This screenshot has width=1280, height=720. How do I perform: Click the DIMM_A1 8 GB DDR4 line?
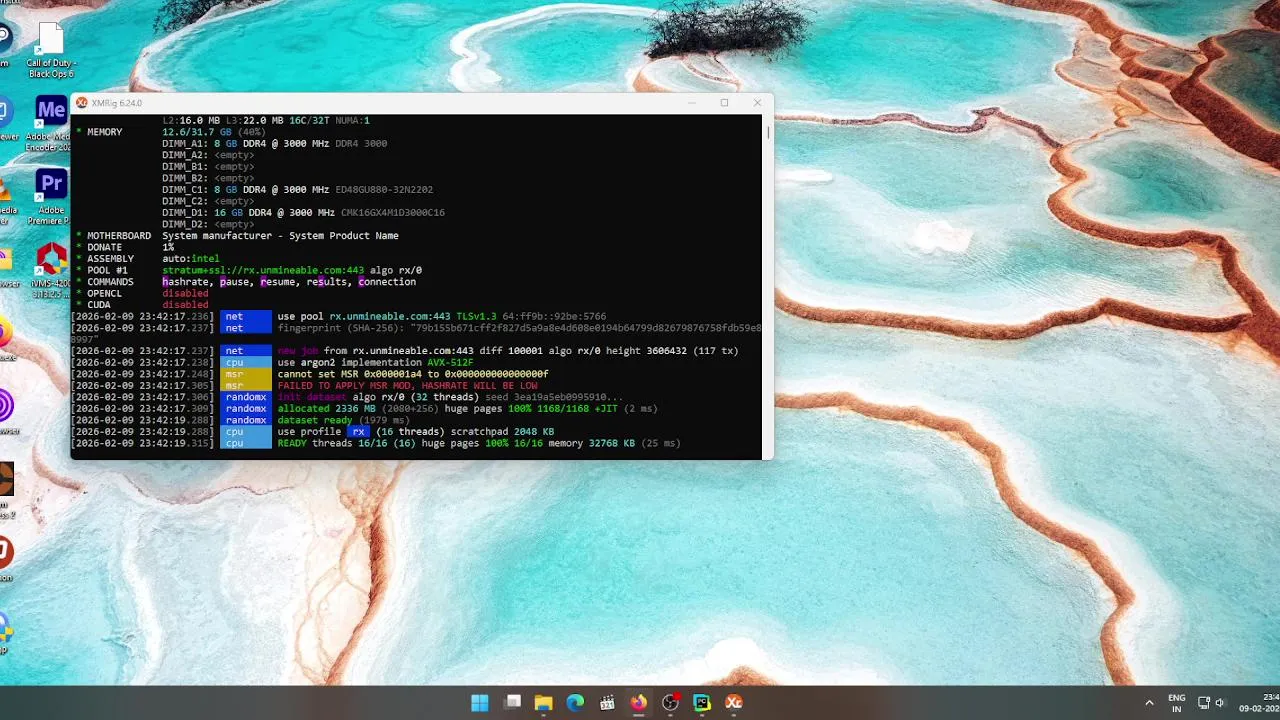[x=274, y=143]
